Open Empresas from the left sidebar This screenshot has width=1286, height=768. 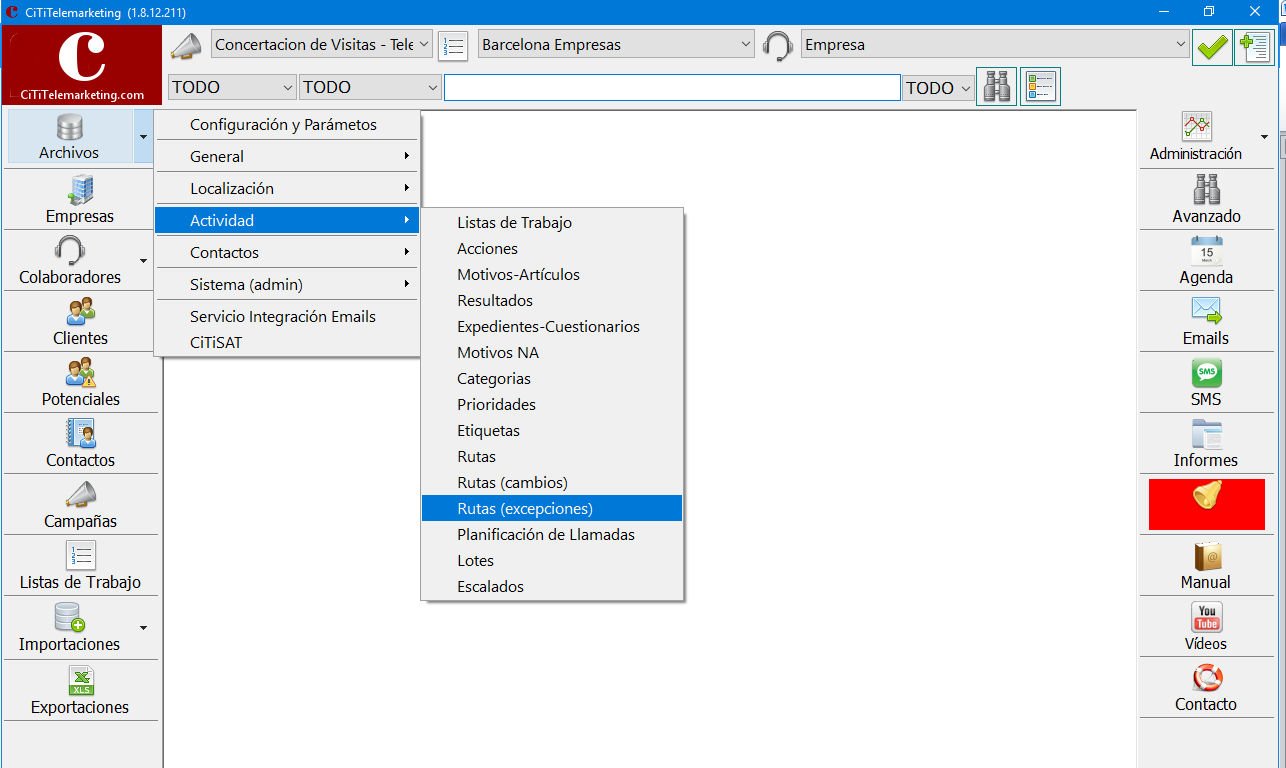click(80, 199)
